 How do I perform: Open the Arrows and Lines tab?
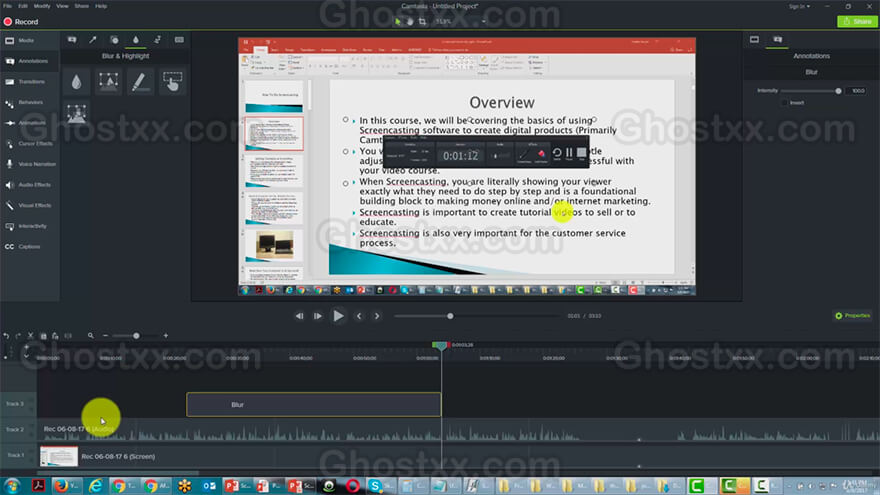click(93, 40)
